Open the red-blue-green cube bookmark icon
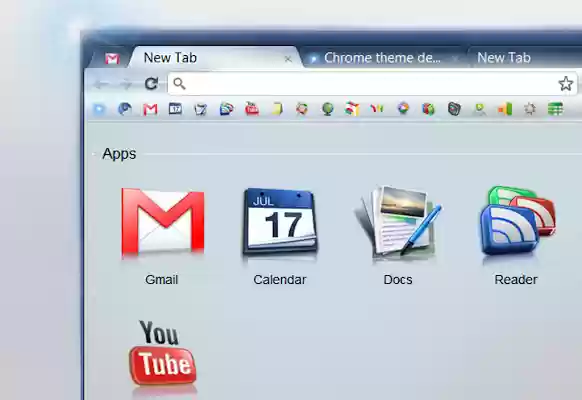The width and height of the screenshot is (582, 400). coord(428,109)
